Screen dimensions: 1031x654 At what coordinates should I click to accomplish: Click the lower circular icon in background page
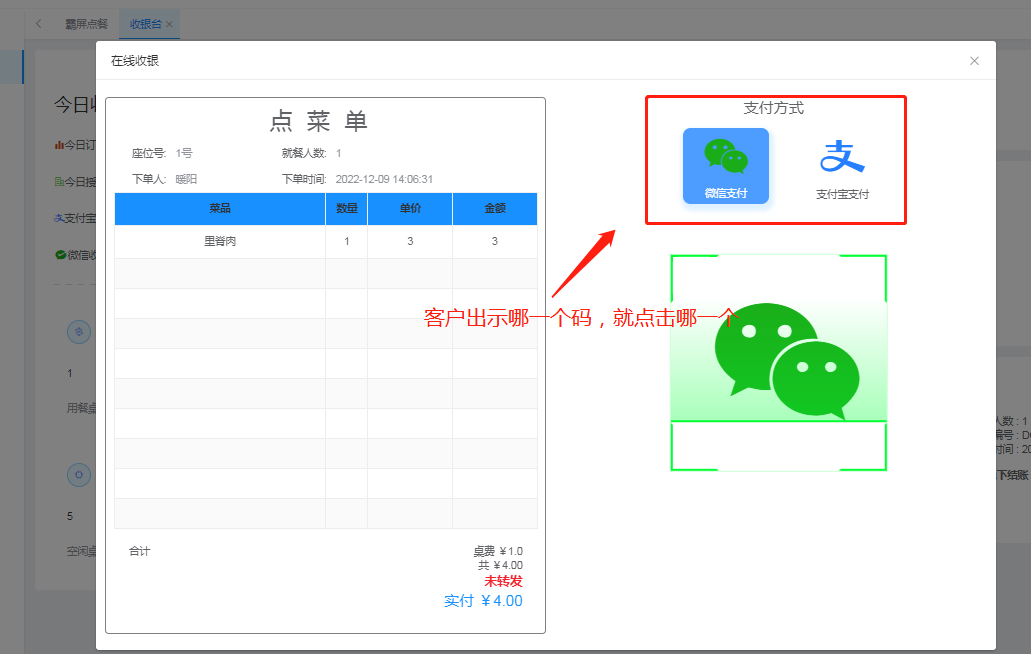(x=79, y=475)
